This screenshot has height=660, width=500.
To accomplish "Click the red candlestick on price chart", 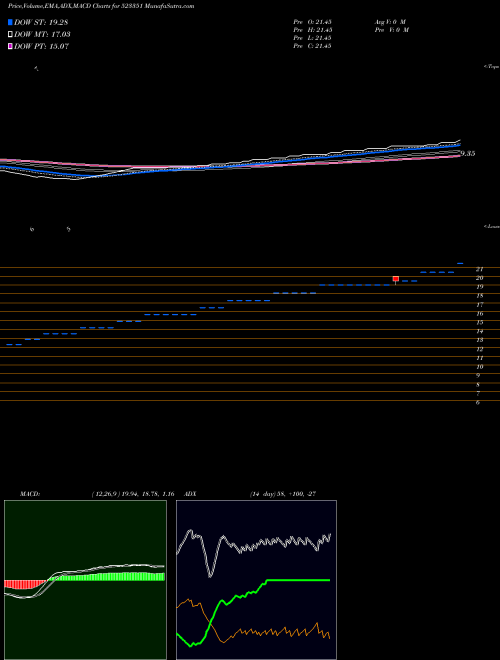I will 396,279.
